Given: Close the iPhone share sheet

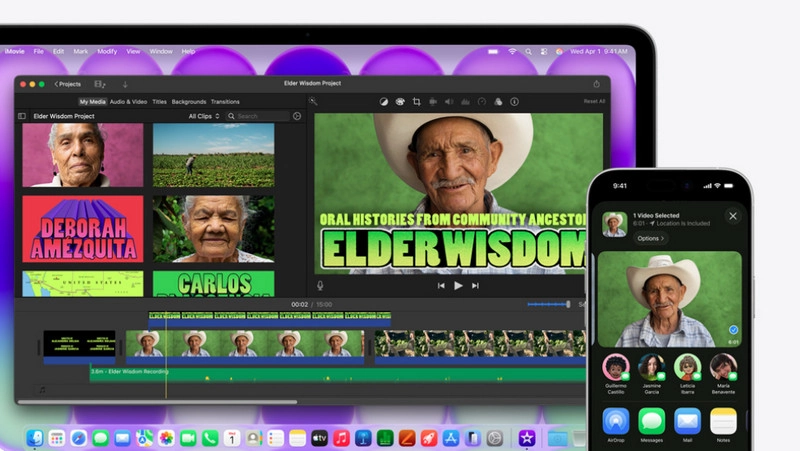Looking at the screenshot, I should pyautogui.click(x=733, y=216).
